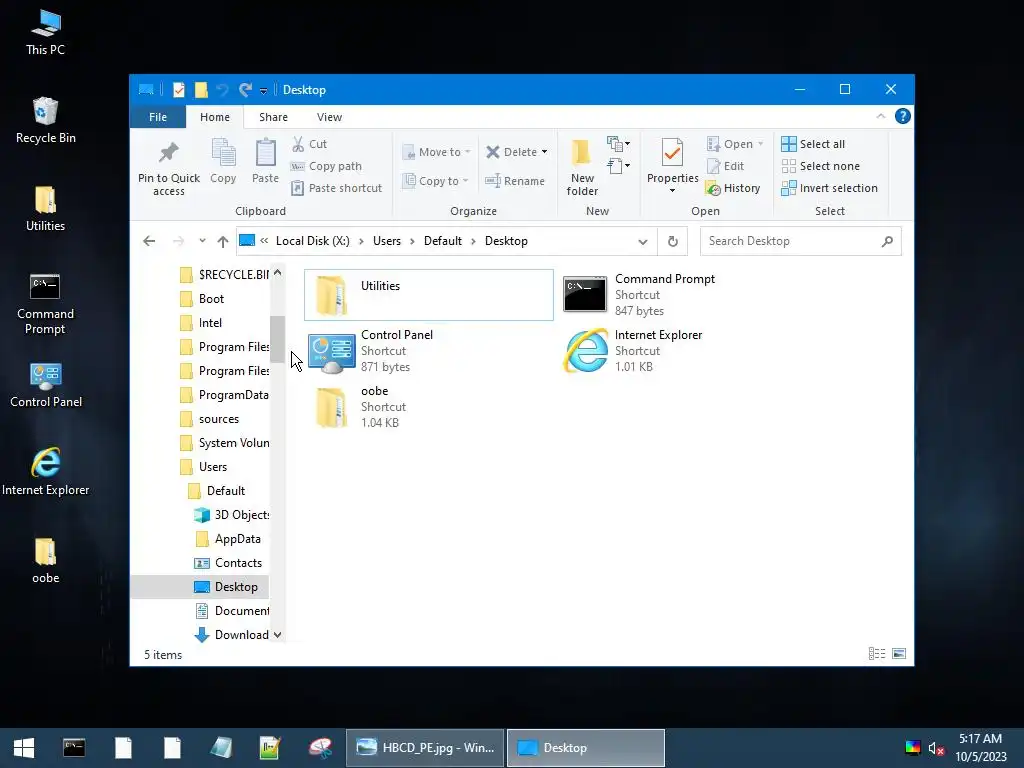Click Select all in ribbon

(x=813, y=144)
